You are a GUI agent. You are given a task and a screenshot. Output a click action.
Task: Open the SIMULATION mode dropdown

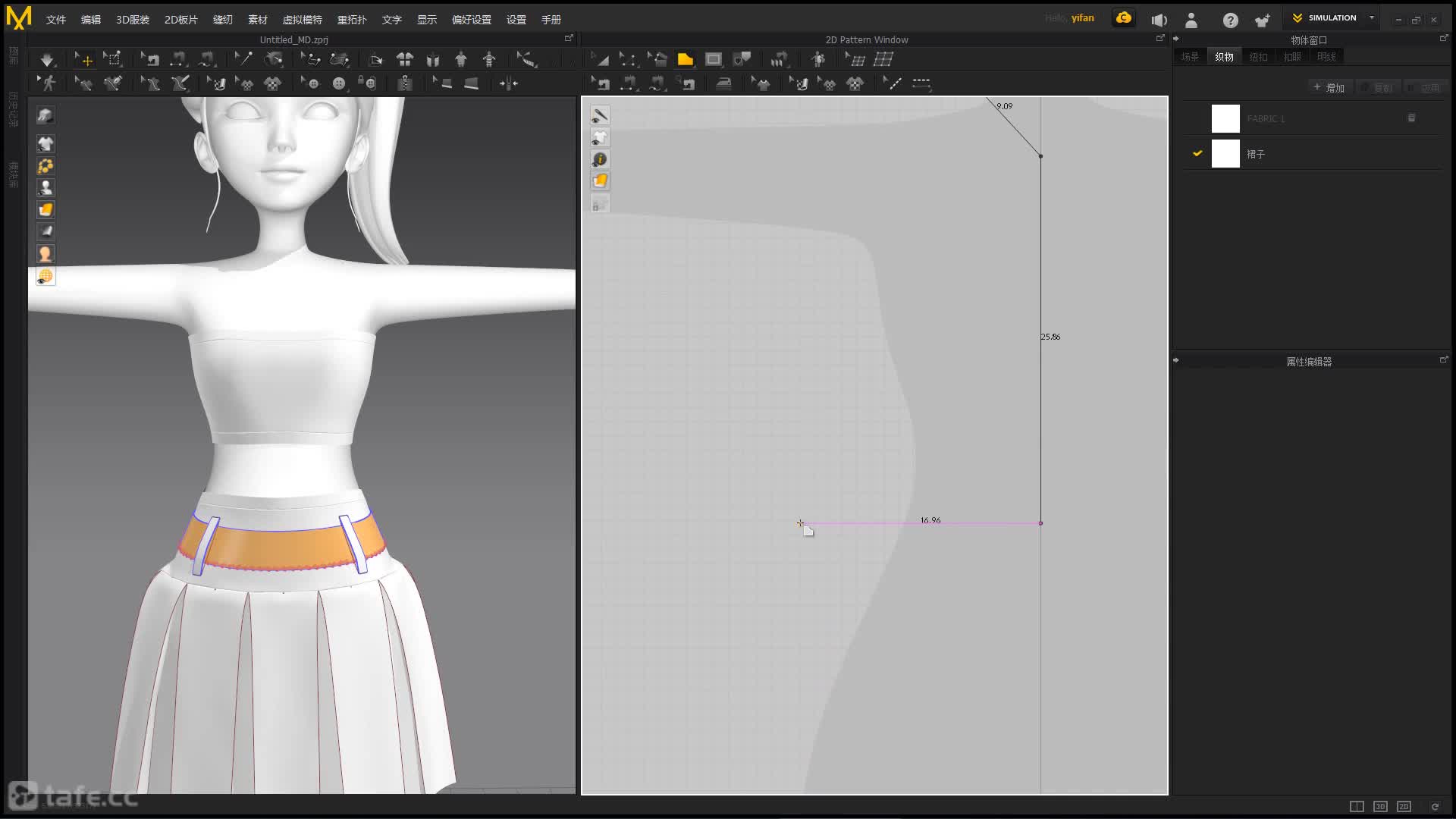point(1331,17)
